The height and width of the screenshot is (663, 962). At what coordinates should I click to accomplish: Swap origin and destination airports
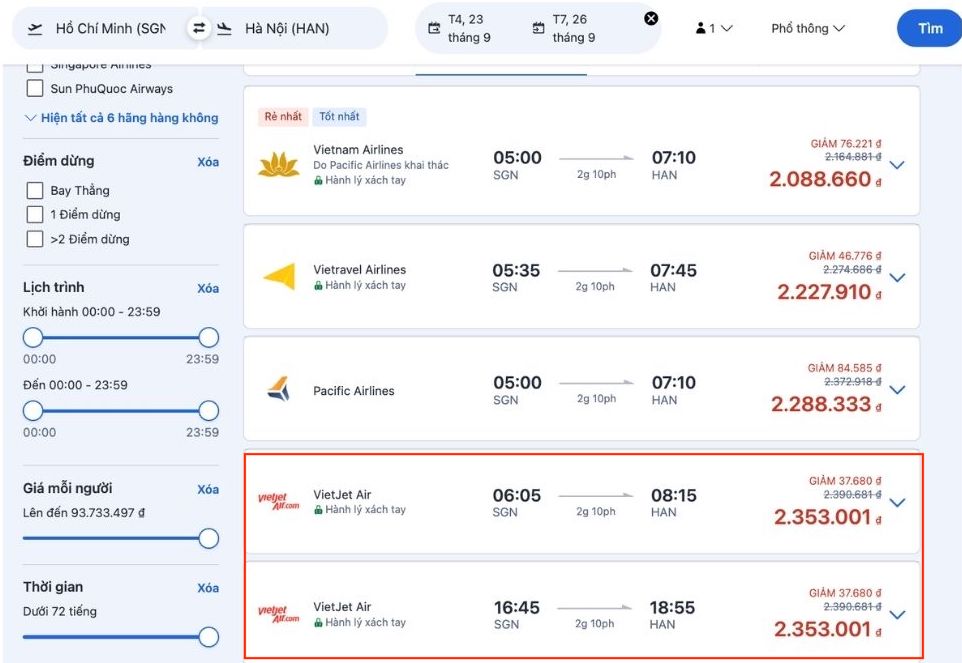(199, 28)
